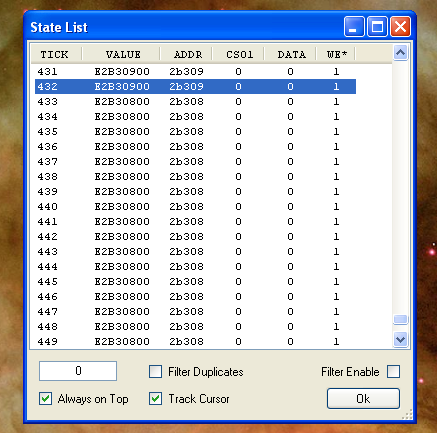This screenshot has width=437, height=433.
Task: Click the numeric input field showing 0
Action: pyautogui.click(x=78, y=371)
